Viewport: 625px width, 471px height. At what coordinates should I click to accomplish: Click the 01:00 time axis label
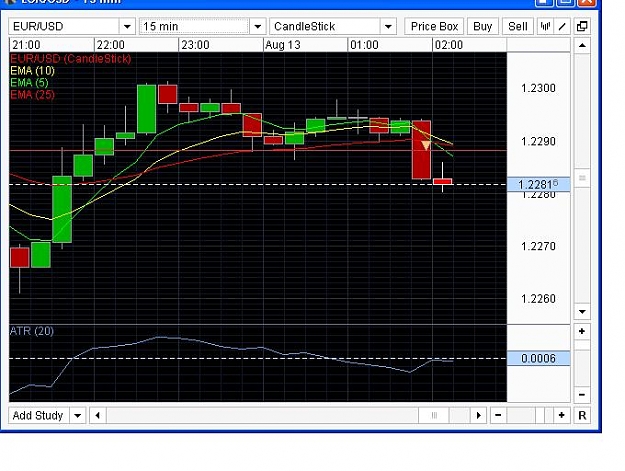[x=364, y=45]
